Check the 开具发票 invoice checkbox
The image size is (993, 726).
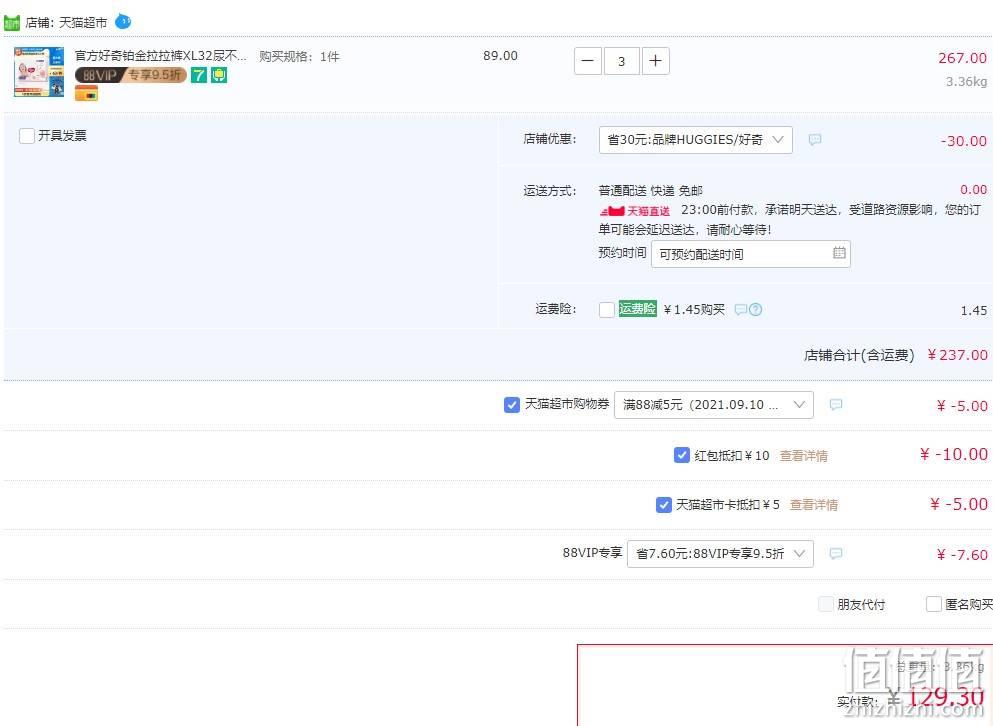click(x=27, y=136)
